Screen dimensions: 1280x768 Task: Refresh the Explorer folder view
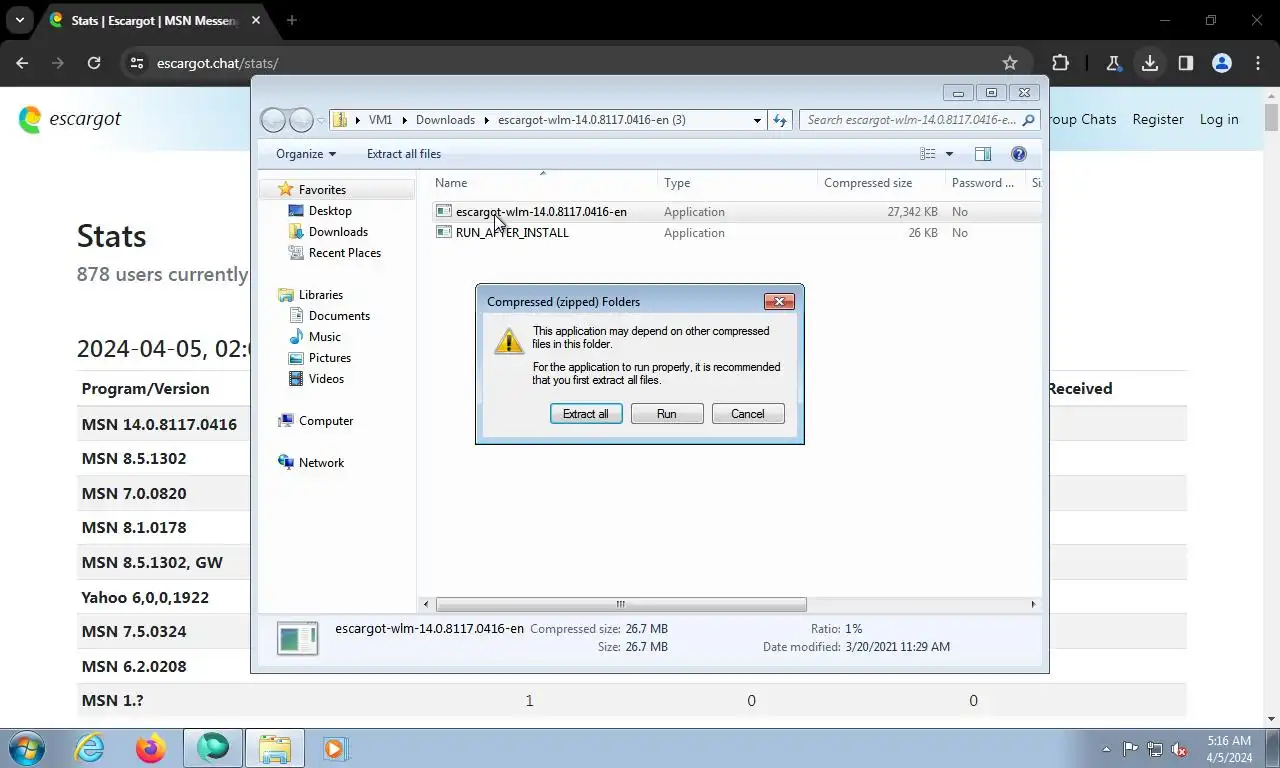780,120
